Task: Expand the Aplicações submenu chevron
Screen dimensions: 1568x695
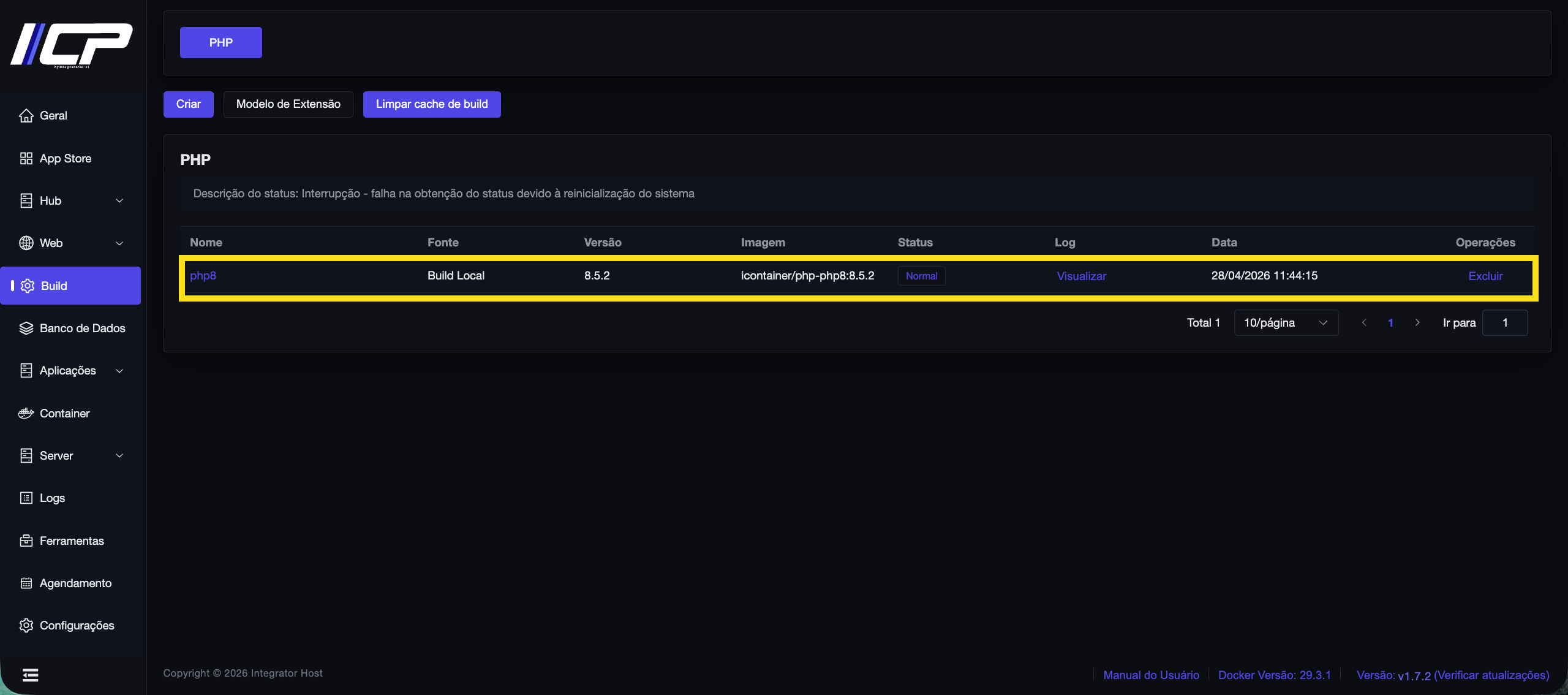Action: (x=119, y=371)
